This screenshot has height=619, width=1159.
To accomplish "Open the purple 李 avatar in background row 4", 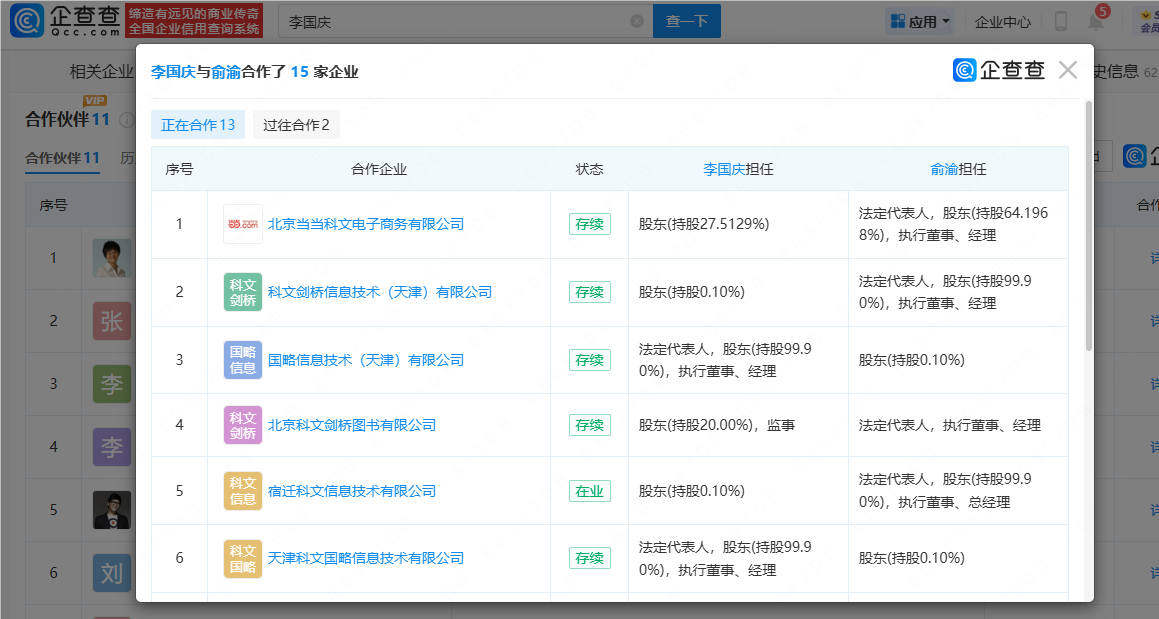I will pyautogui.click(x=112, y=447).
